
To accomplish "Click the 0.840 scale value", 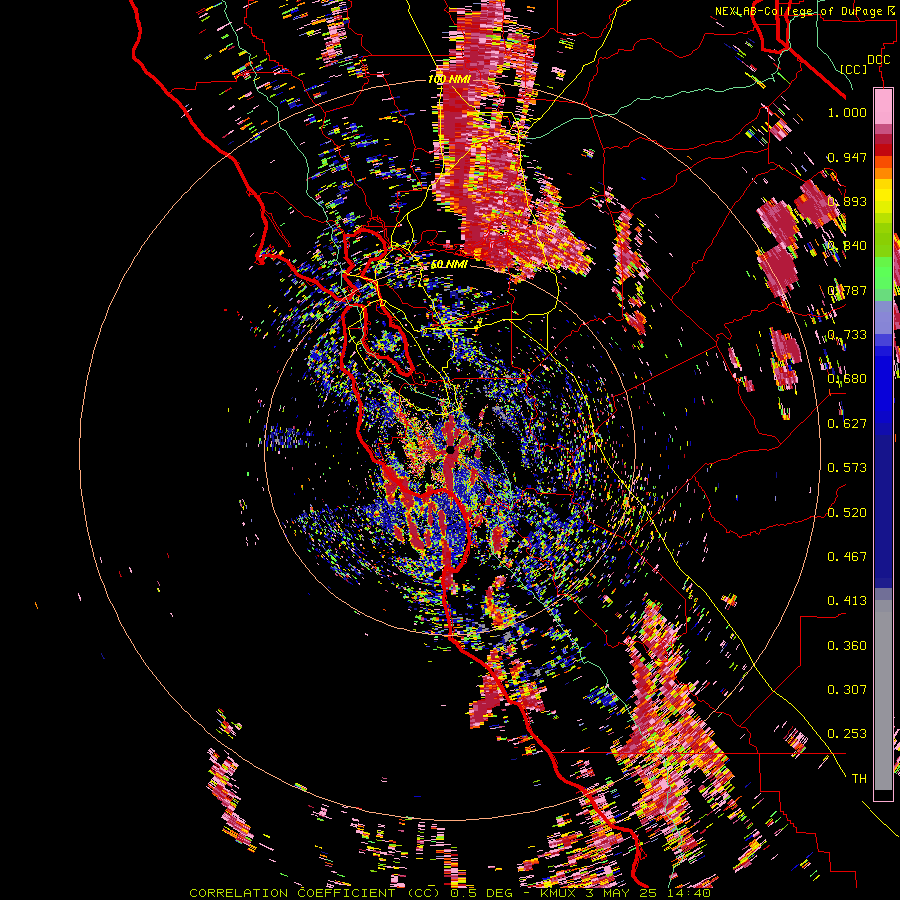I will pos(847,246).
